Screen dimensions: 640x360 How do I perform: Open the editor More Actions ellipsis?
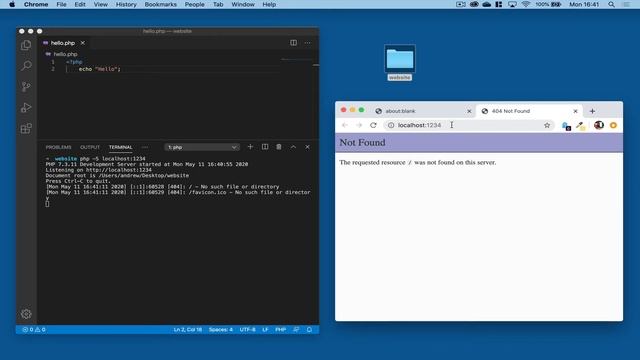pyautogui.click(x=307, y=42)
